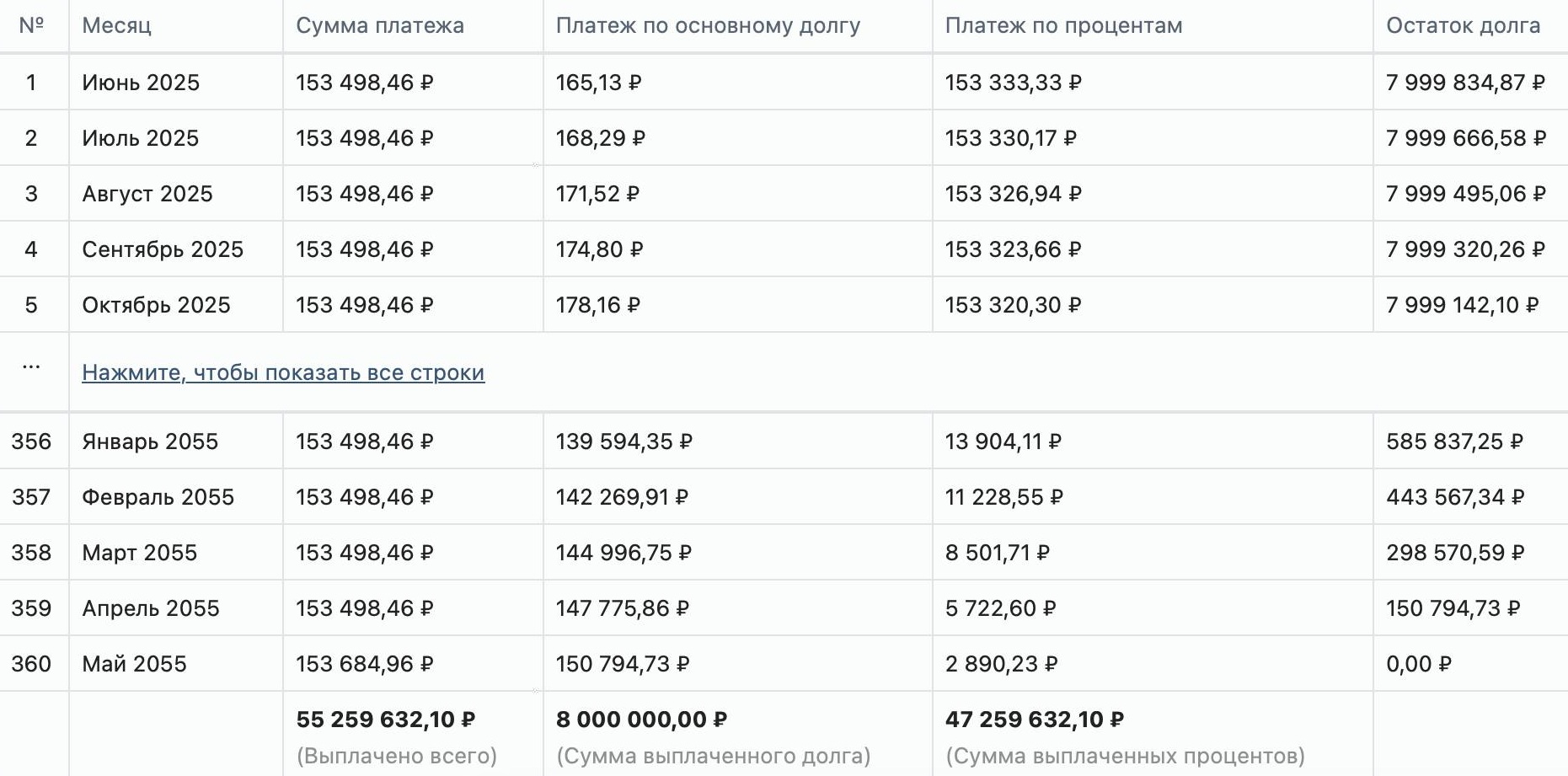Select interest payment 2 890,23 ₽

(1002, 664)
